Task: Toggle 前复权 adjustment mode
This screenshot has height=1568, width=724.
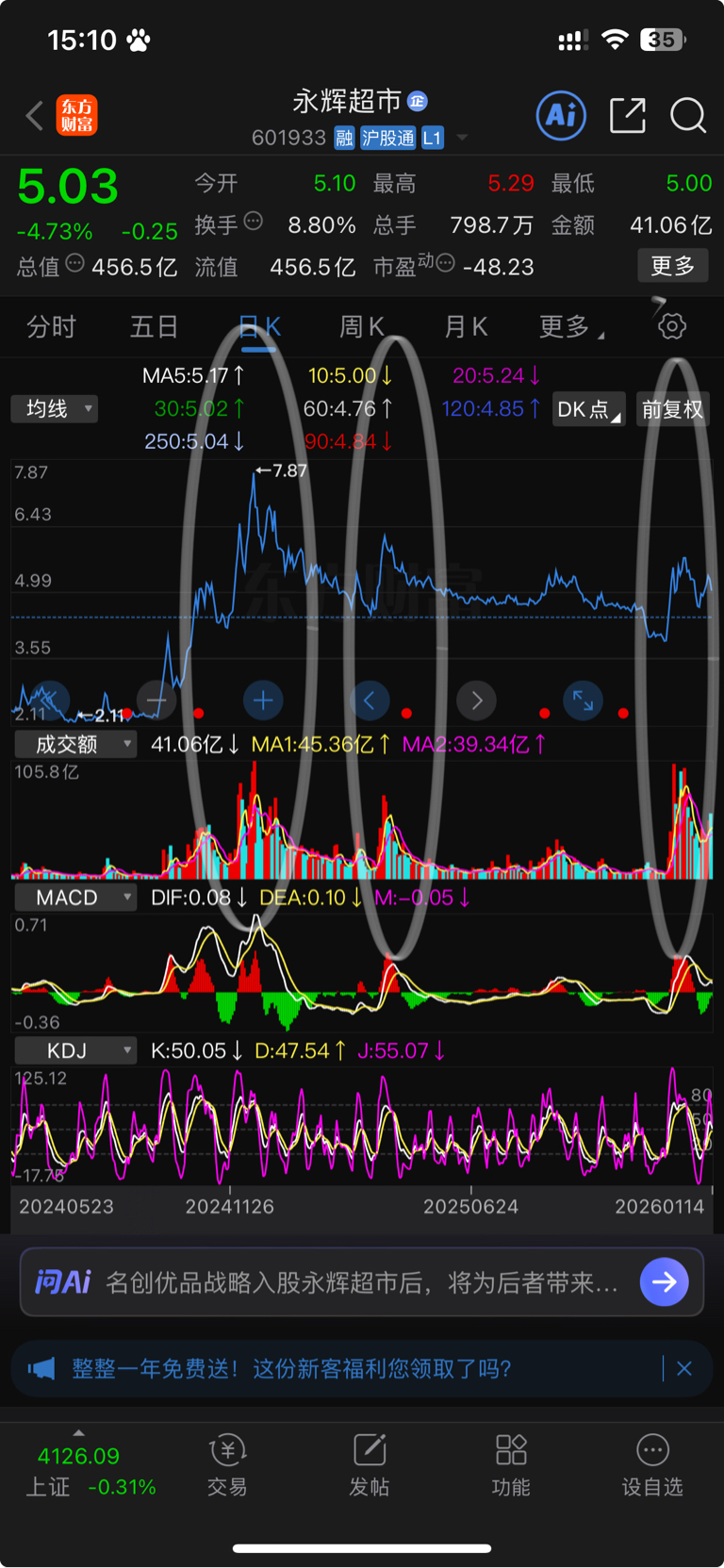Action: (x=672, y=409)
